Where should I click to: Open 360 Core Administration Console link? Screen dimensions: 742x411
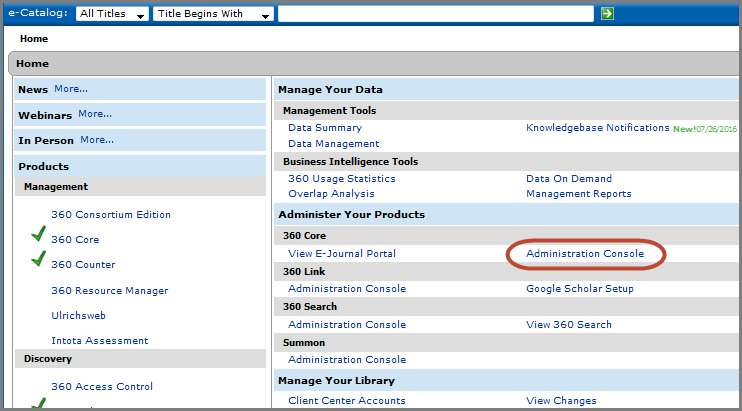(585, 254)
